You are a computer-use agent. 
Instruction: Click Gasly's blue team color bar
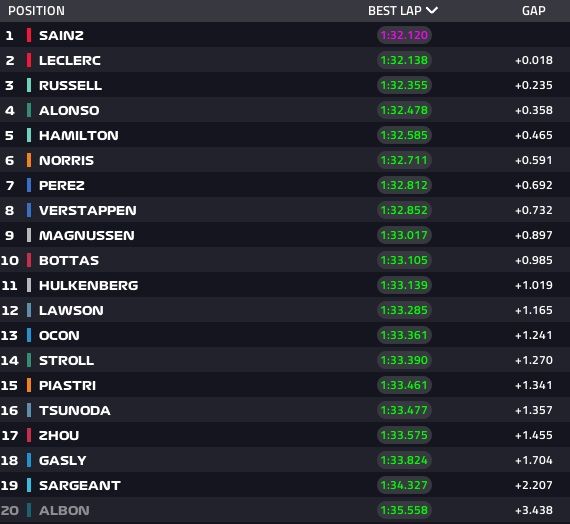(29, 460)
